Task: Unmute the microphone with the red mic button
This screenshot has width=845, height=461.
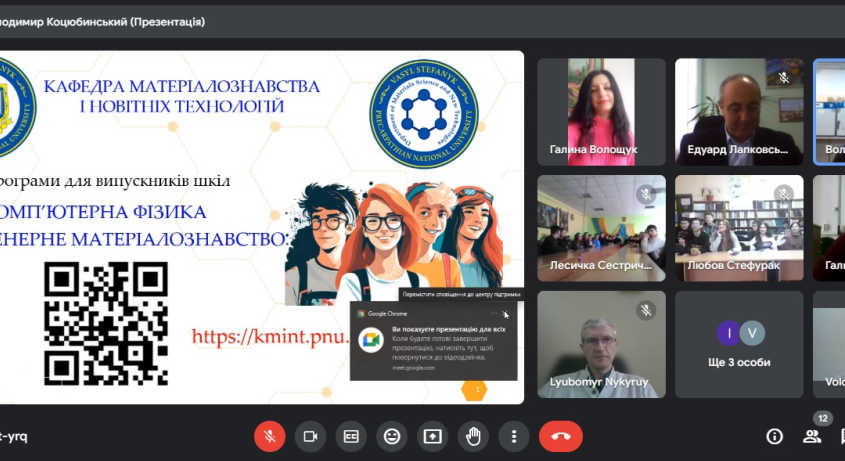Action: 268,436
